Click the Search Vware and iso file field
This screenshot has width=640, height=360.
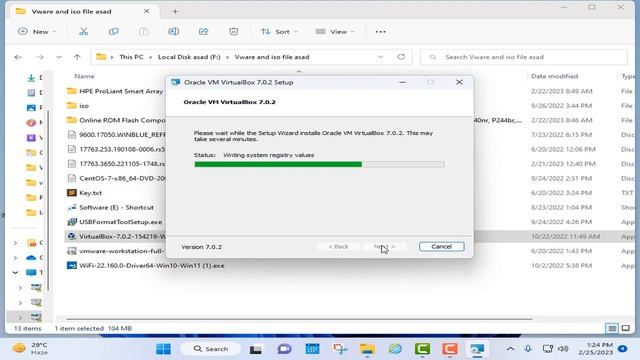(524, 57)
